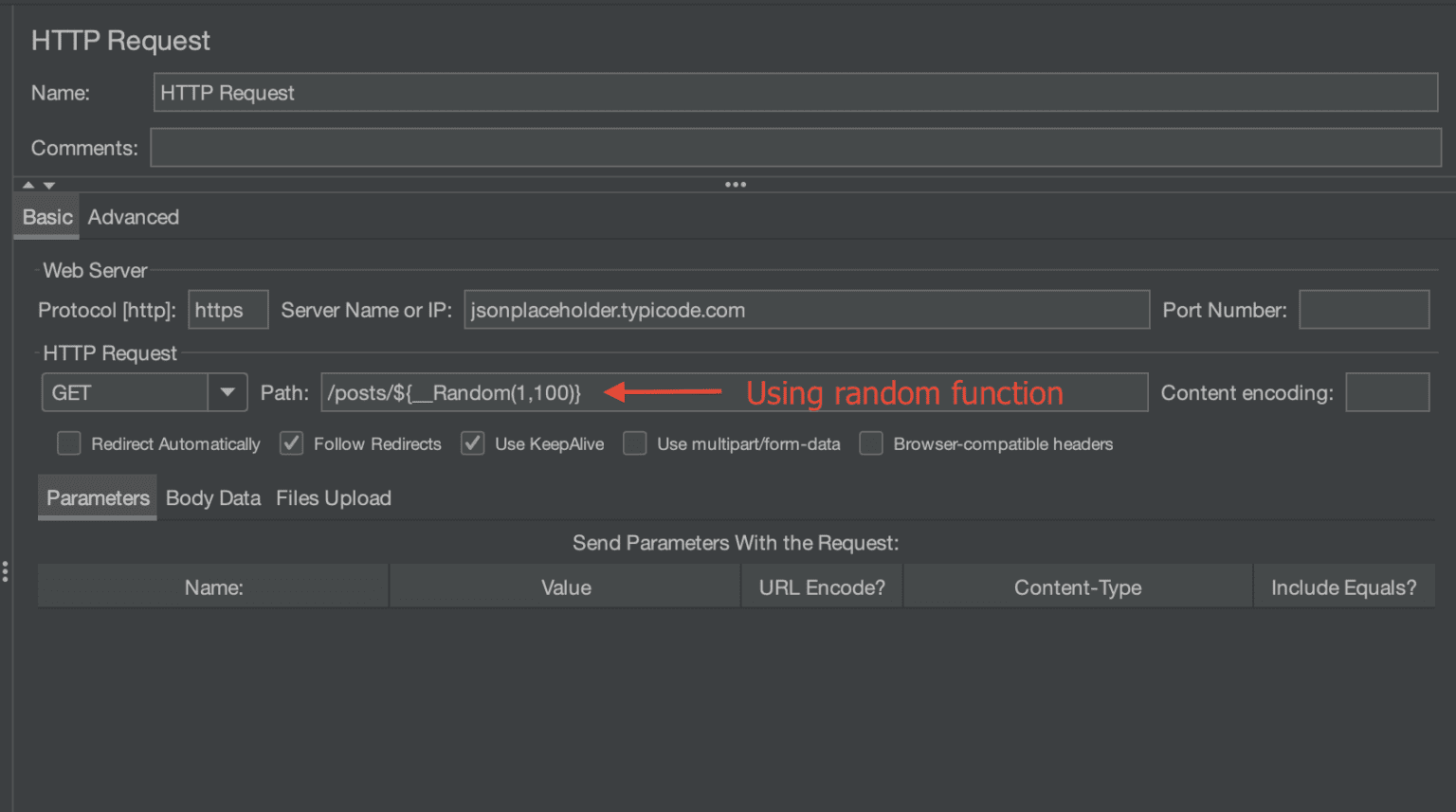This screenshot has width=1456, height=812.
Task: Click the collapse-down arrow near the splitter
Action: 48,184
